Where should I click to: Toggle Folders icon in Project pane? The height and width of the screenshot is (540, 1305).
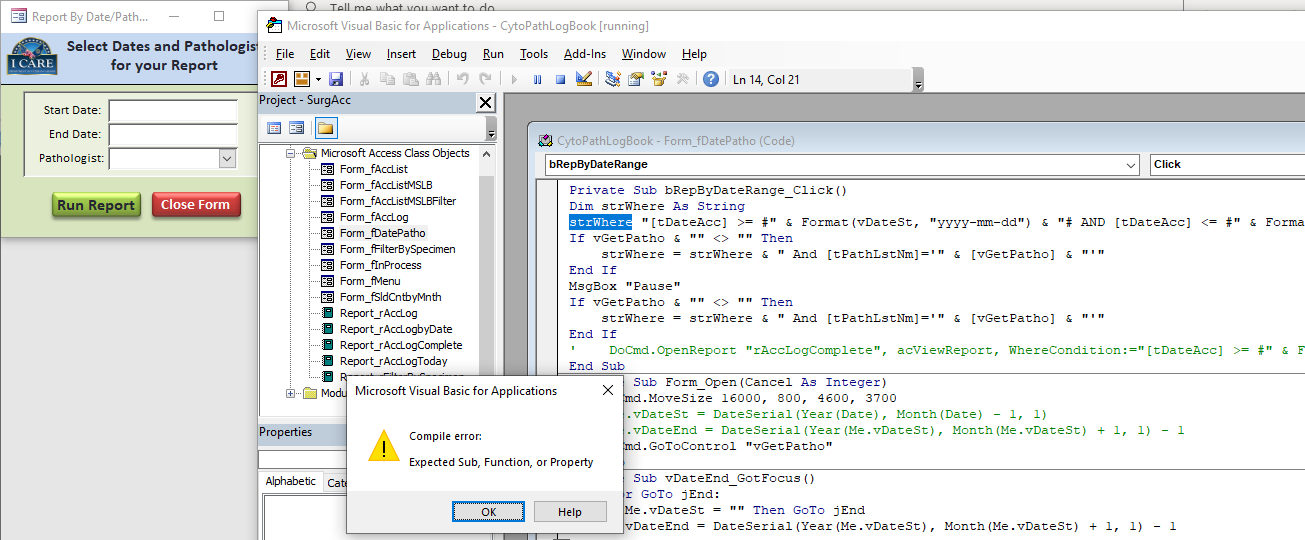[325, 128]
